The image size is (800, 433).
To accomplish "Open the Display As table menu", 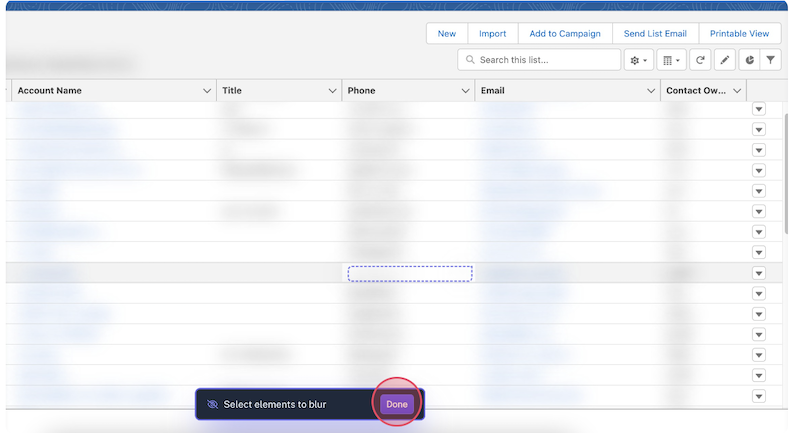I will pos(671,60).
